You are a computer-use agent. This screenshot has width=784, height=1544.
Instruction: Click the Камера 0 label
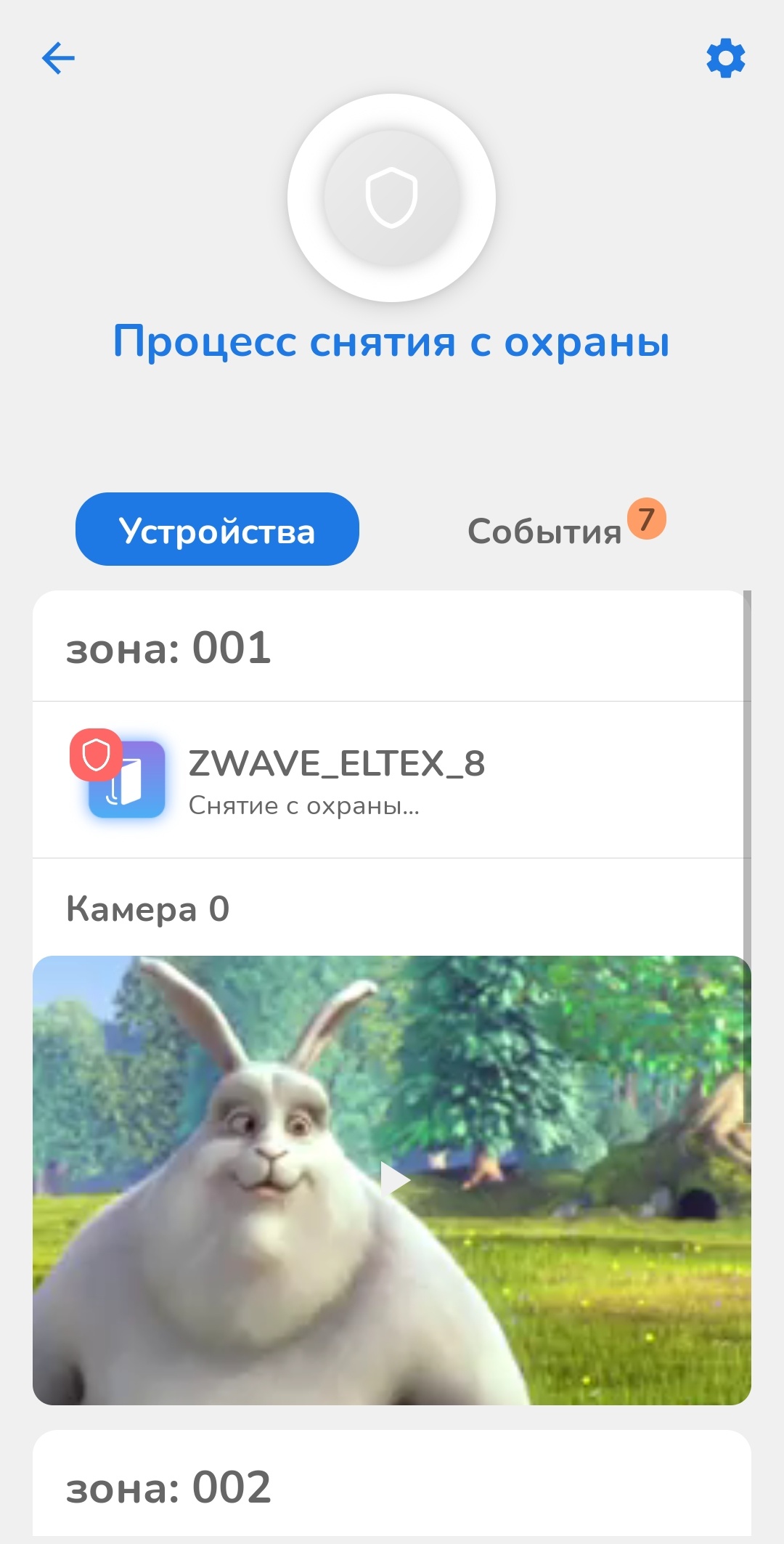pyautogui.click(x=147, y=909)
